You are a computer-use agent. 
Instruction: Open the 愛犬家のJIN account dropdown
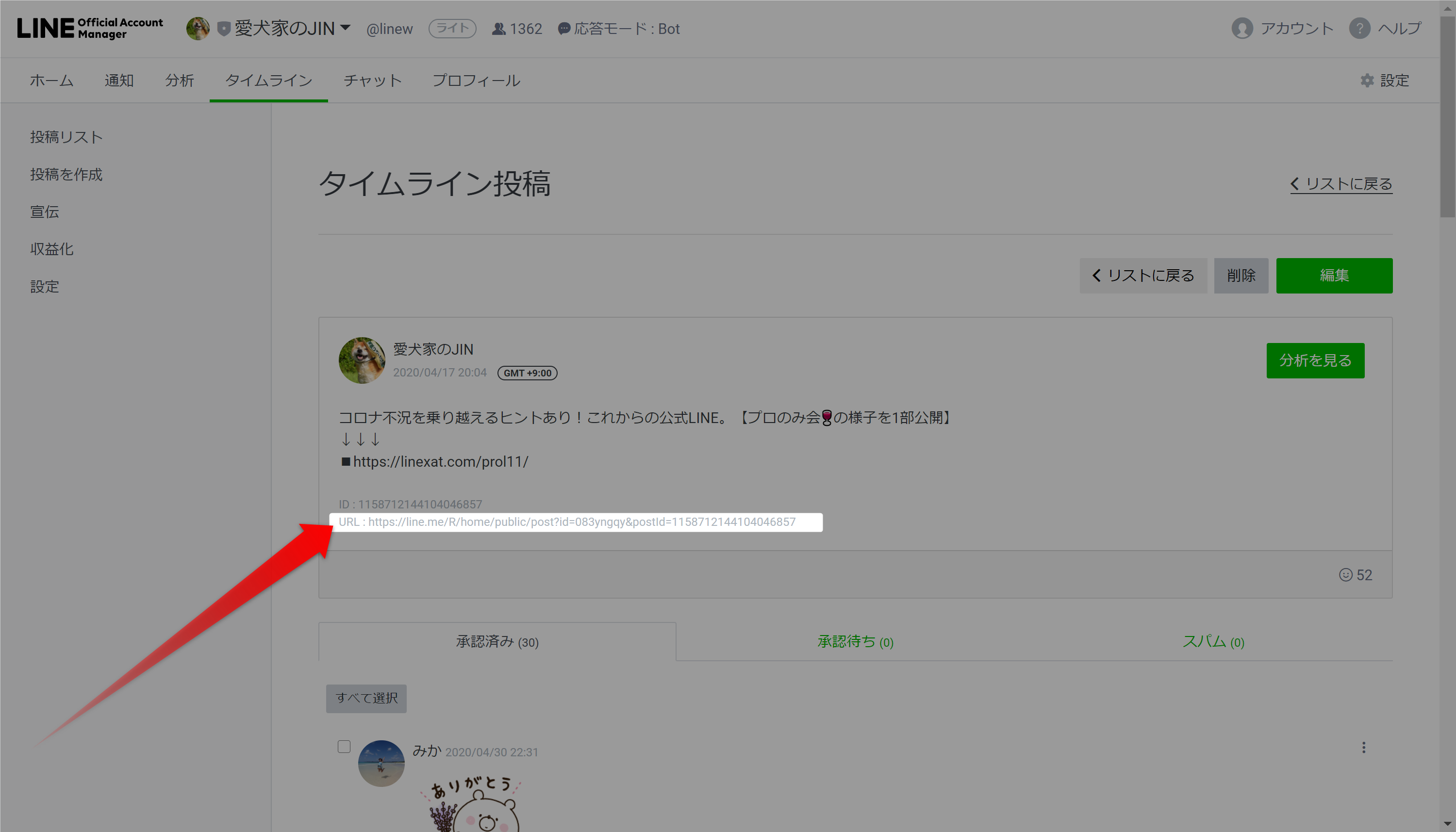click(x=292, y=28)
